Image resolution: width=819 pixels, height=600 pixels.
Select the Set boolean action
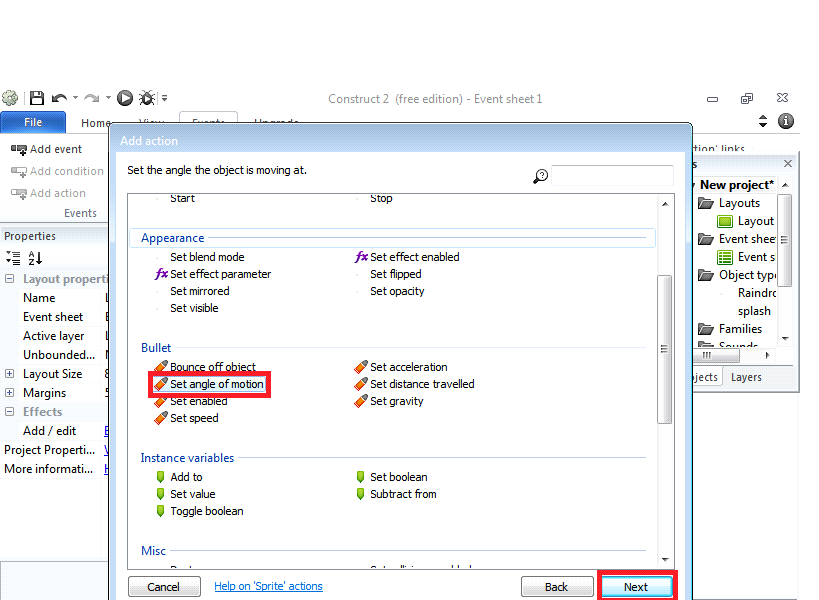tap(391, 477)
